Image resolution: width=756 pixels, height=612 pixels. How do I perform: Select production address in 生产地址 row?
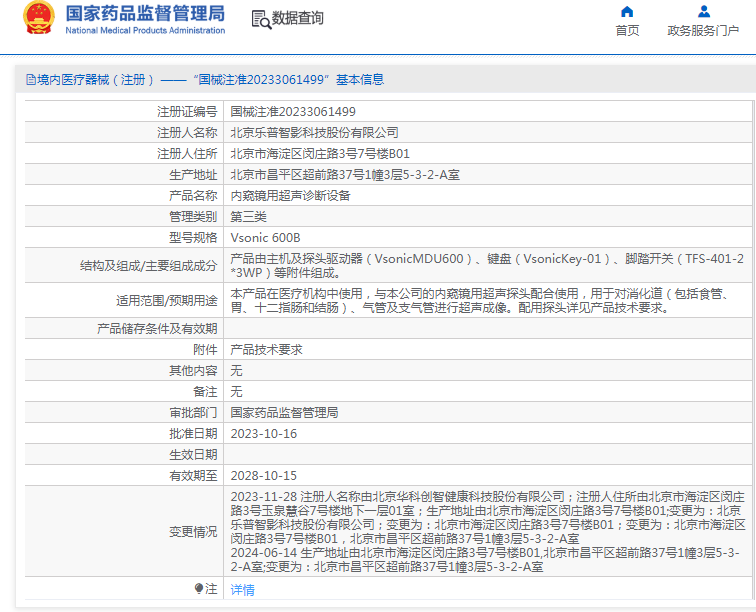point(345,175)
